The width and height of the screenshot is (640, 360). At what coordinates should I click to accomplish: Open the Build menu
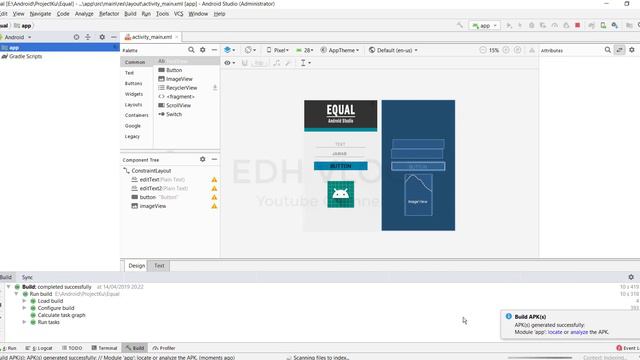coord(130,14)
